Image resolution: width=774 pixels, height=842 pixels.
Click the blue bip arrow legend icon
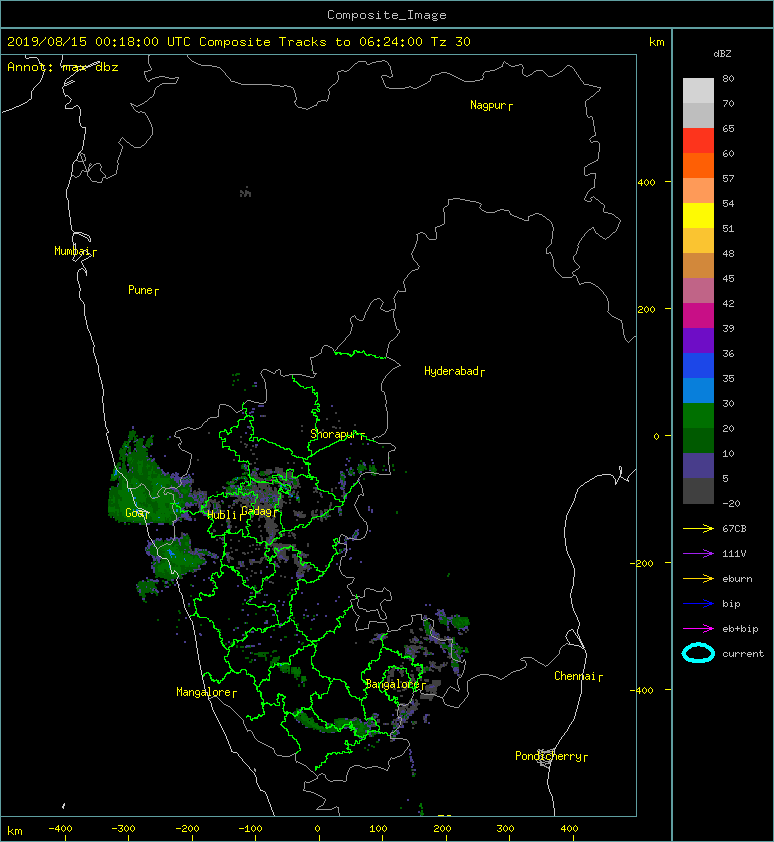pyautogui.click(x=698, y=604)
